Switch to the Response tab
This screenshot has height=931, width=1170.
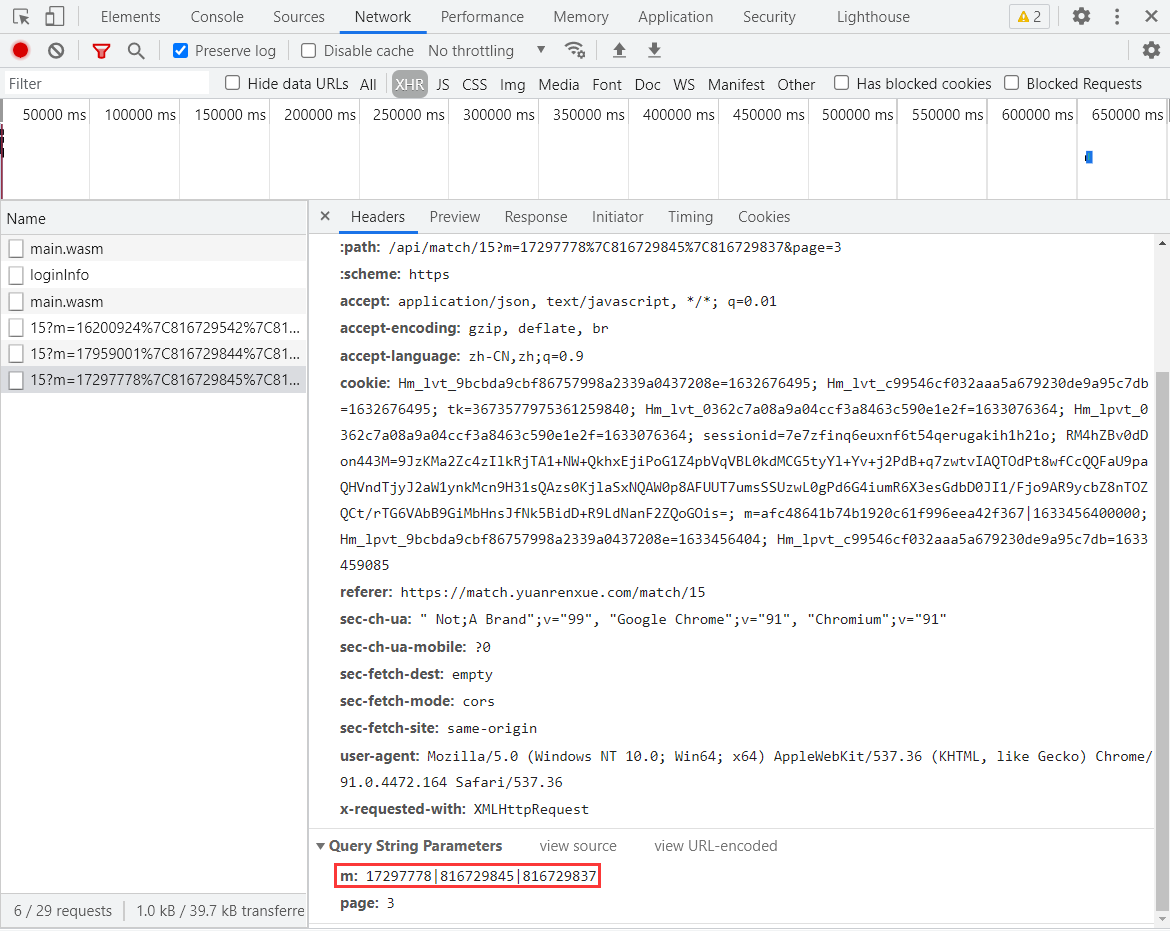coord(535,217)
